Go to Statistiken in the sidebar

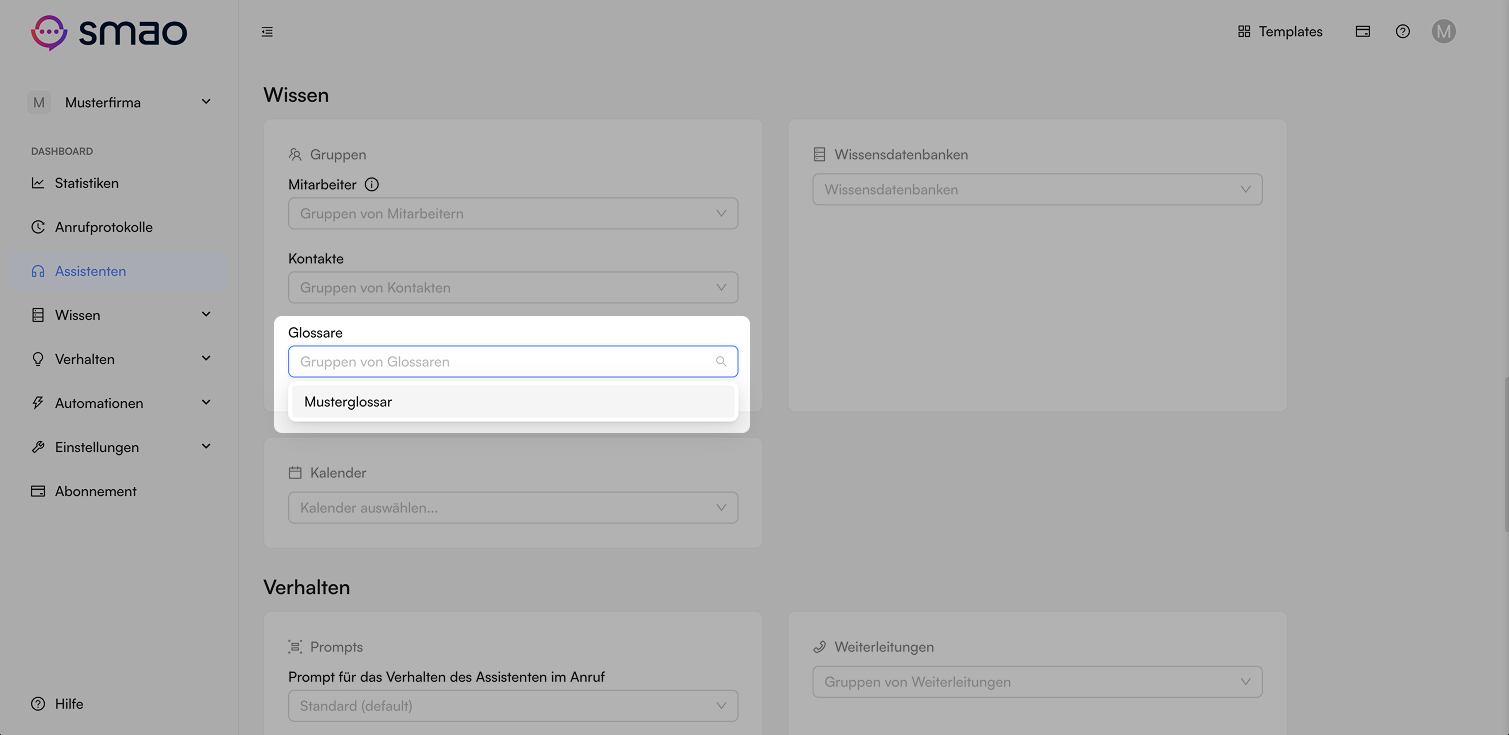pos(119,183)
